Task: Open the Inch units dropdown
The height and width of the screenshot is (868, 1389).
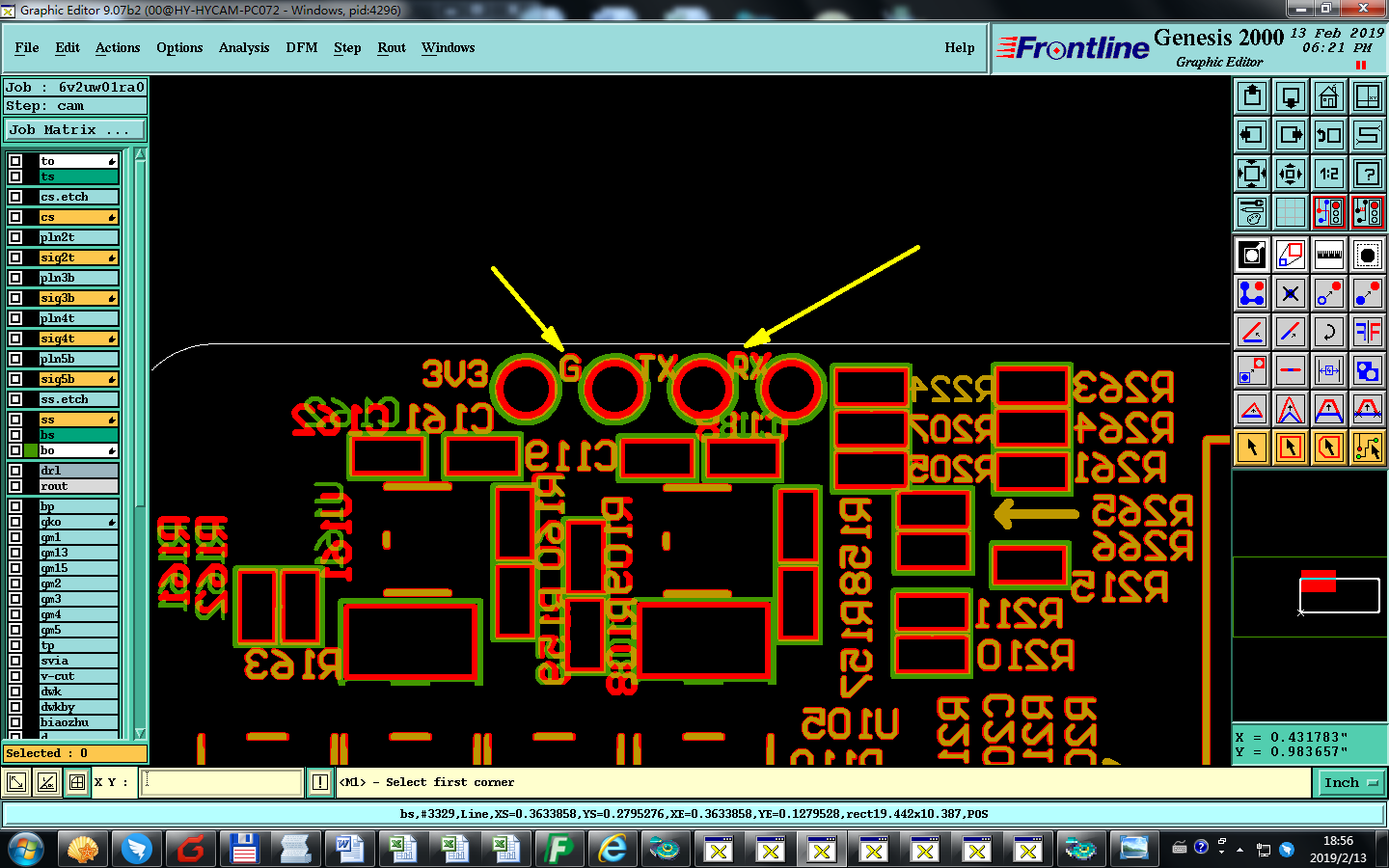Action: pos(1350,782)
